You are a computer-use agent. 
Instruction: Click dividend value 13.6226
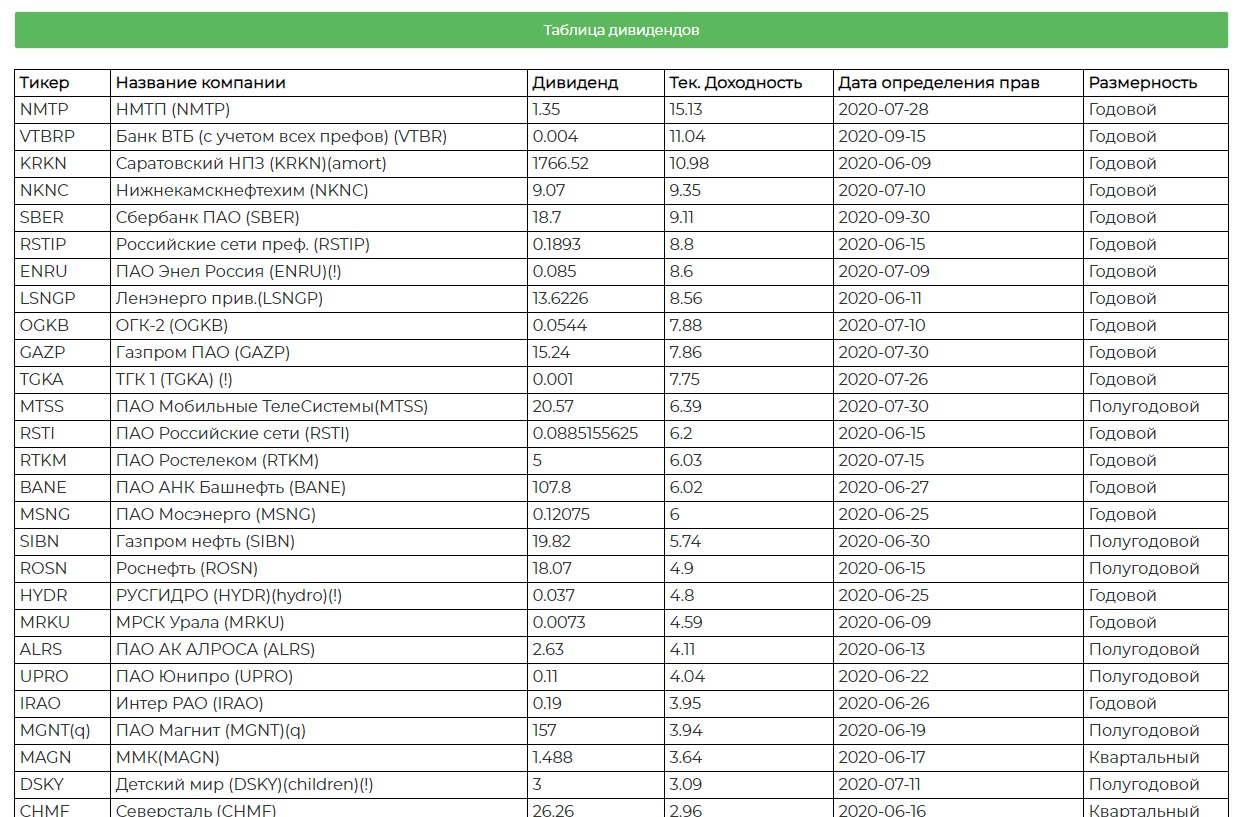(x=560, y=299)
